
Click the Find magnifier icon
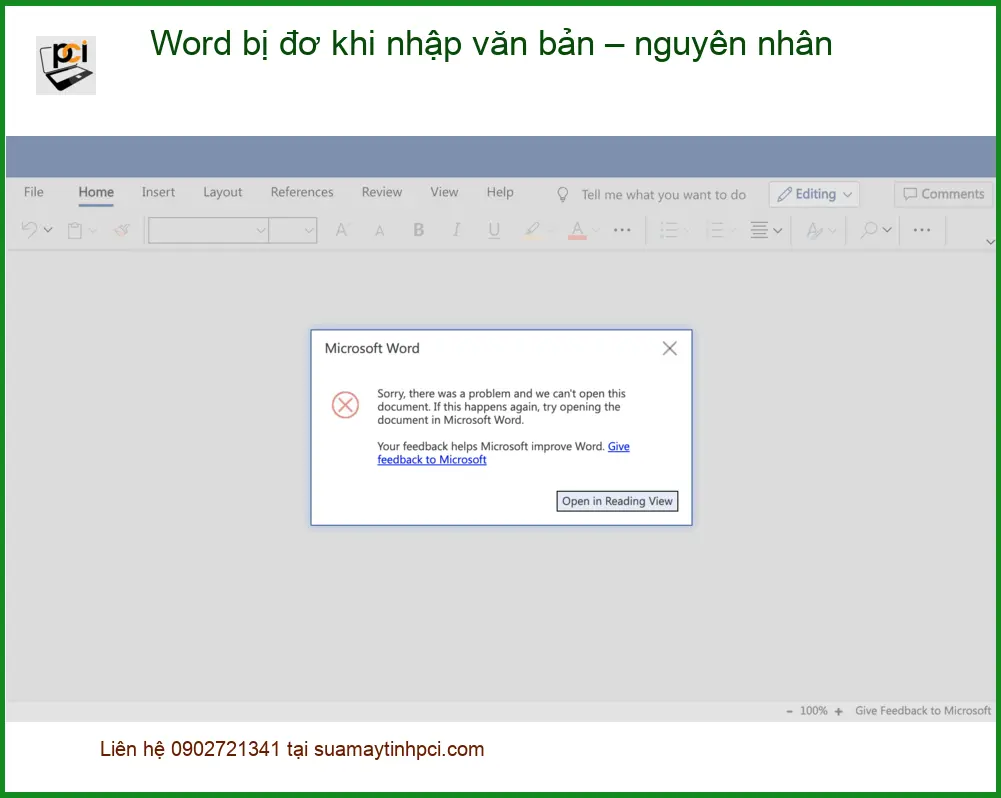click(x=869, y=230)
